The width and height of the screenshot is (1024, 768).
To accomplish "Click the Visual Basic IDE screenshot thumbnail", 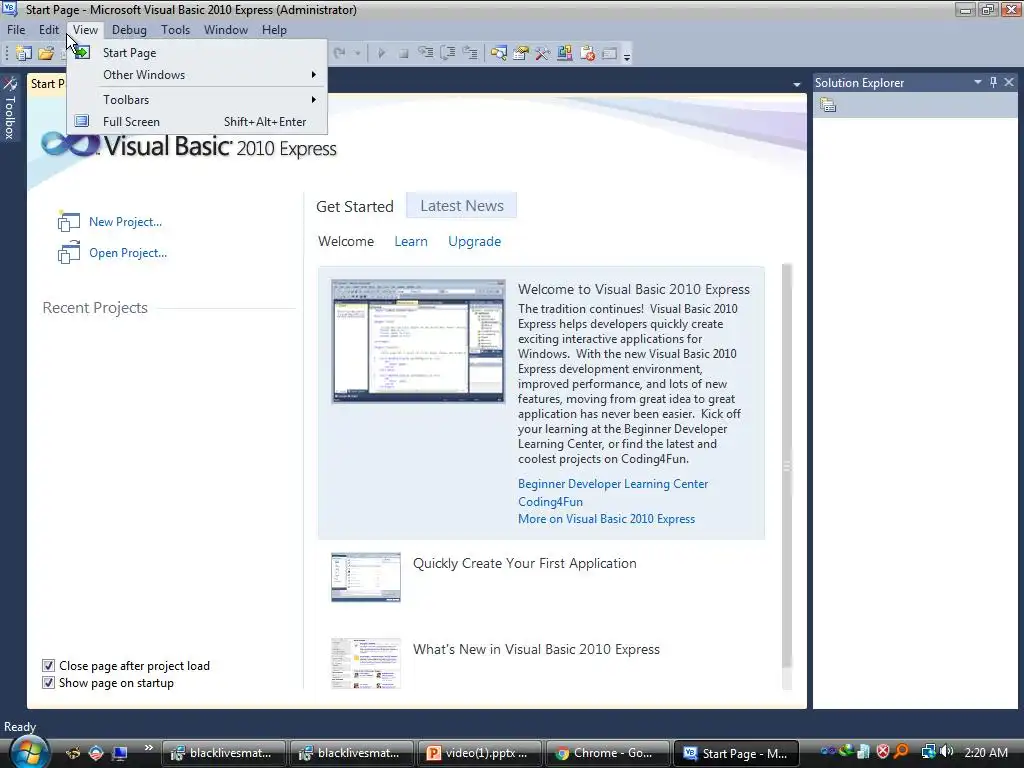I will (x=418, y=341).
